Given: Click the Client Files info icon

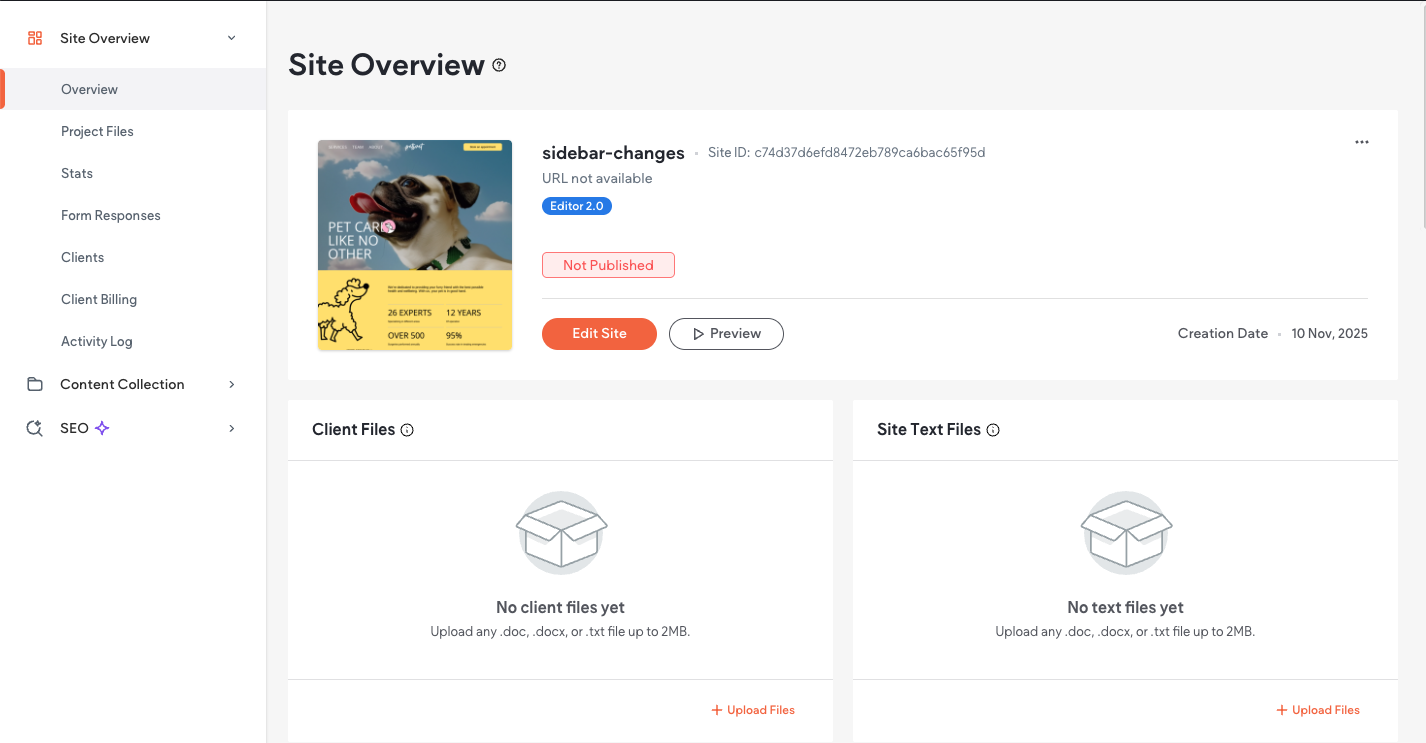Looking at the screenshot, I should coord(407,430).
